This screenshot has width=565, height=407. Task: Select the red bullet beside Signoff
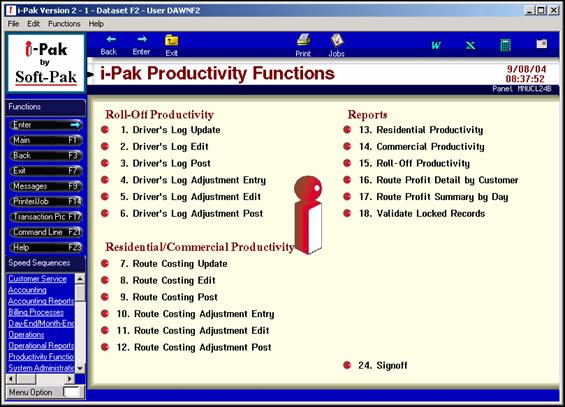click(x=347, y=365)
